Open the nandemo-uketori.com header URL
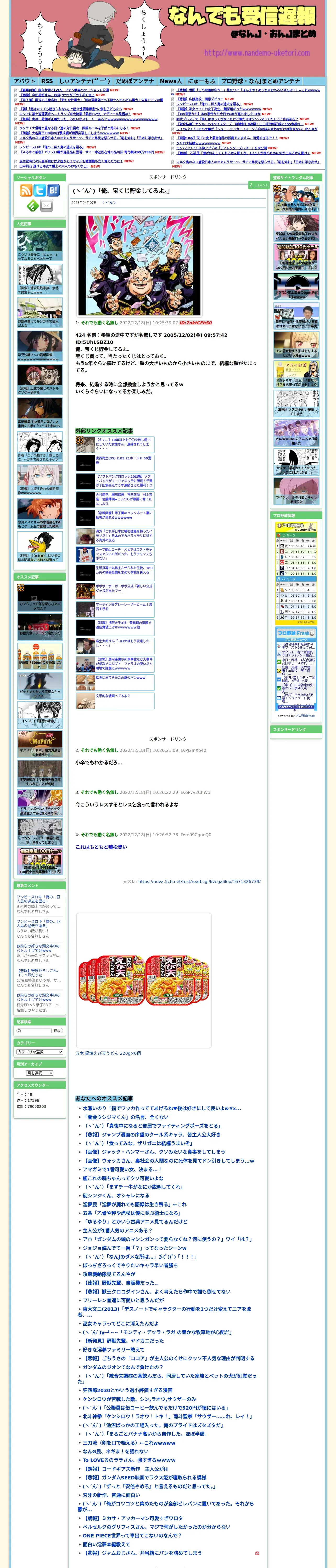 coord(257,53)
